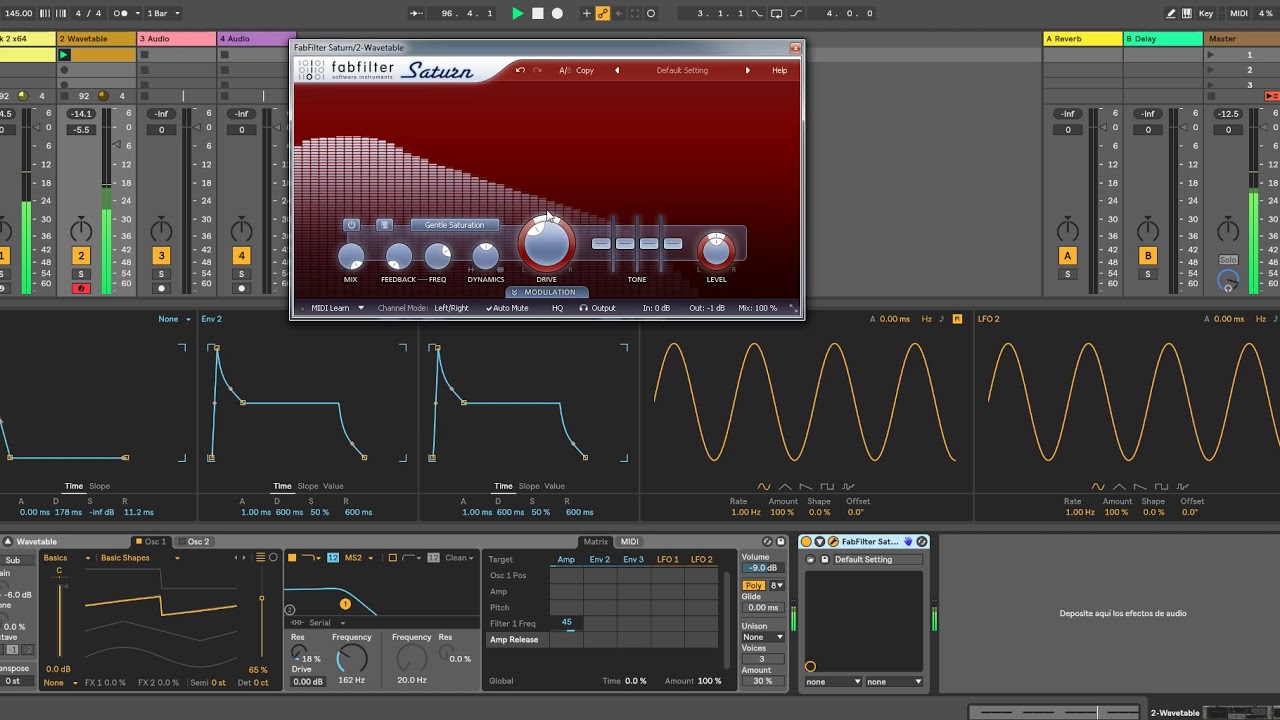
Task: Open the Gentle Saturation style selector
Action: tap(454, 225)
